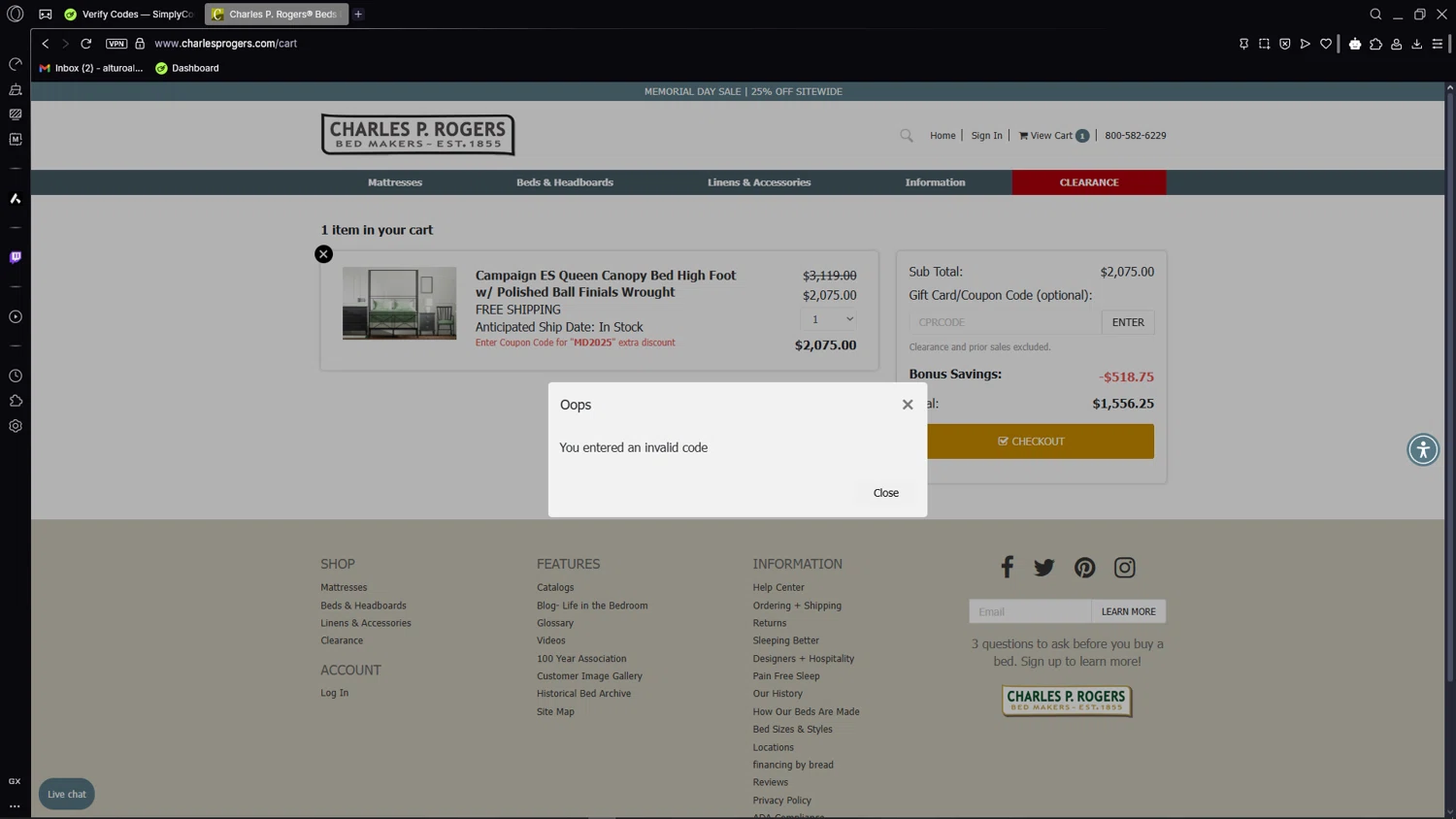Click the ENTER coupon button
Viewport: 1456px width, 819px height.
1128,322
